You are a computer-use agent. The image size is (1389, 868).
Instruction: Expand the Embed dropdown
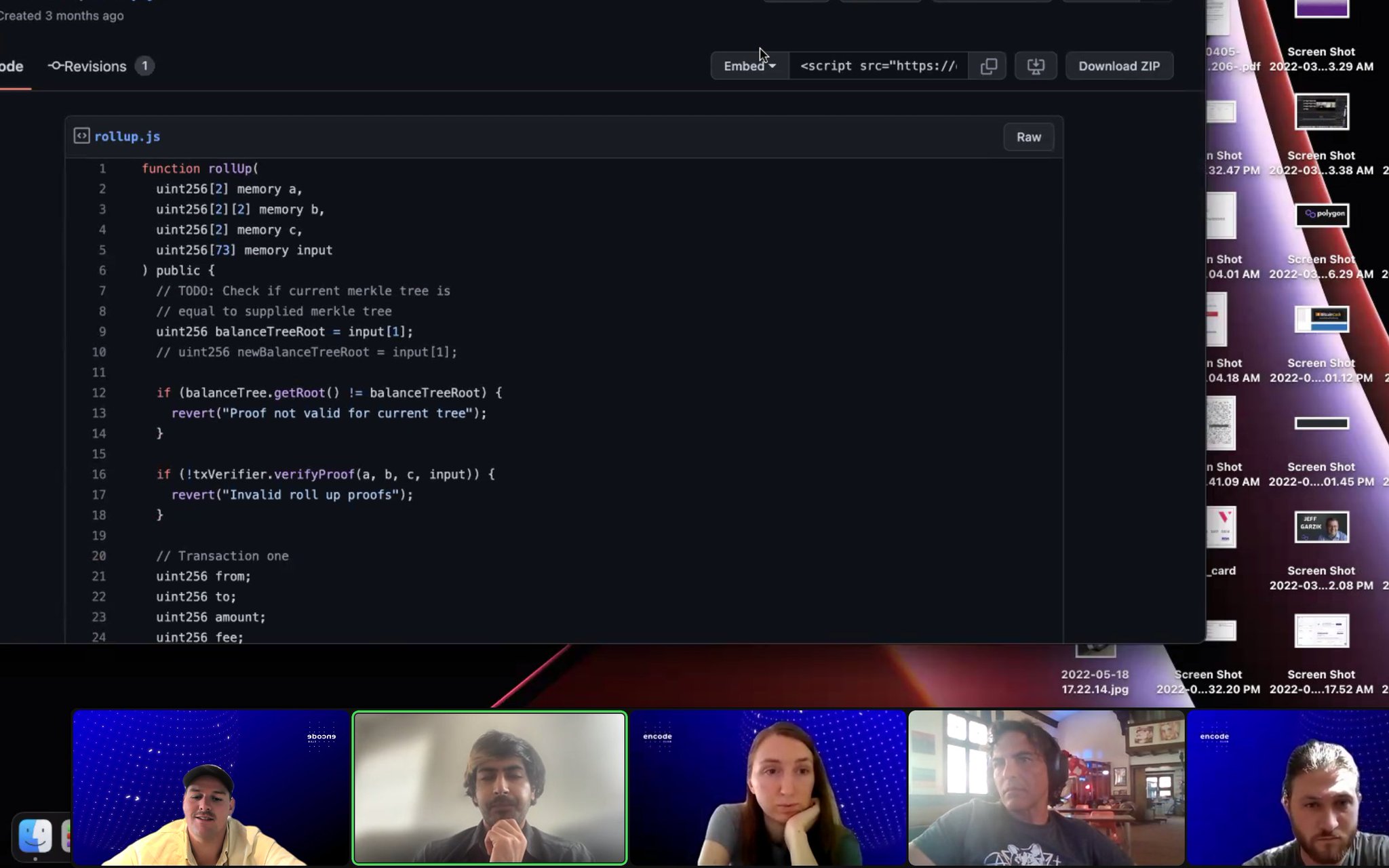tap(748, 66)
